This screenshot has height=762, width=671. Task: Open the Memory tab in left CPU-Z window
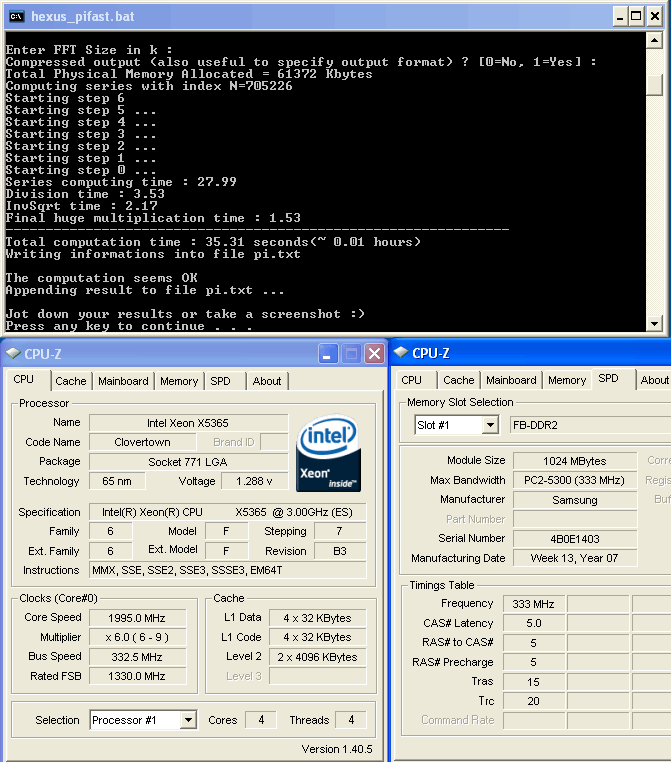coord(179,381)
